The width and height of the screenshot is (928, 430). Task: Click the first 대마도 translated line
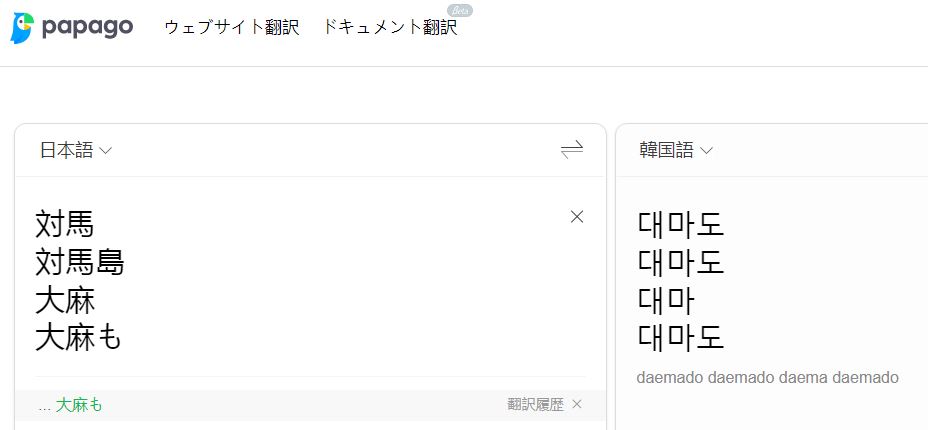point(681,225)
